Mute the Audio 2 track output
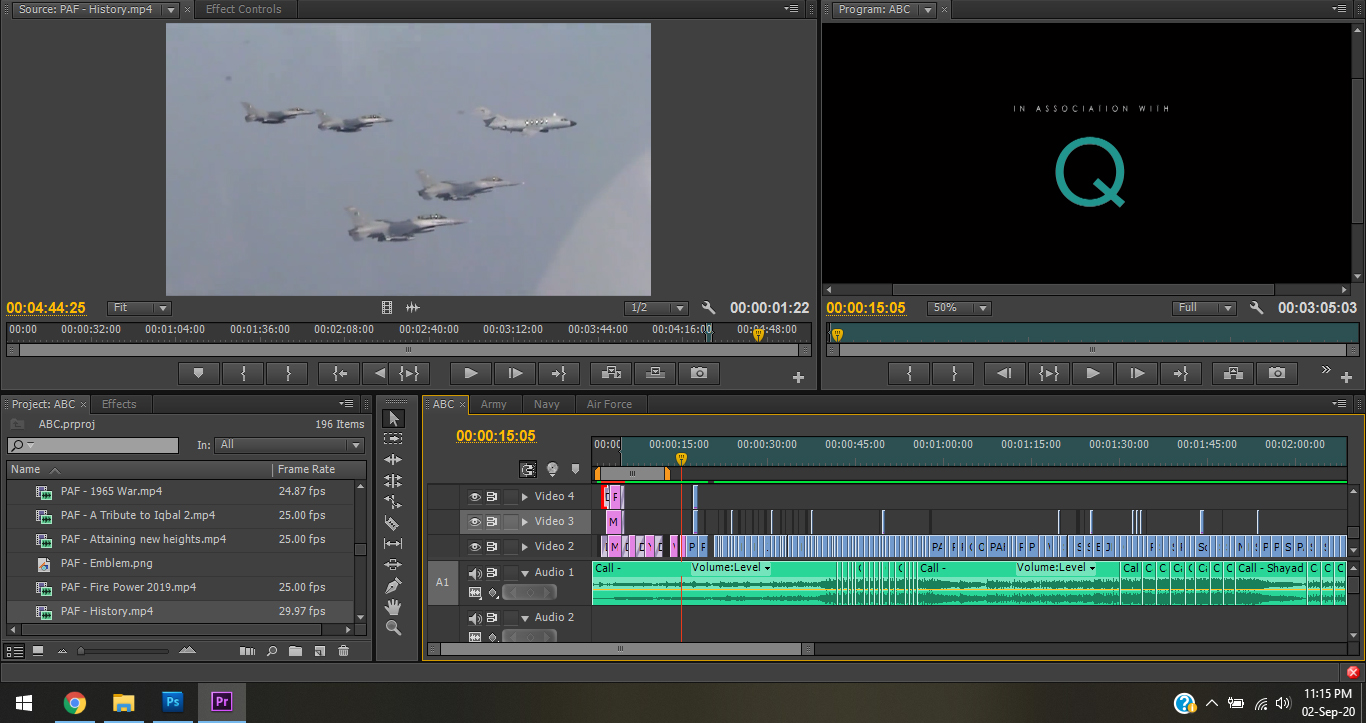The image size is (1366, 723). tap(475, 618)
